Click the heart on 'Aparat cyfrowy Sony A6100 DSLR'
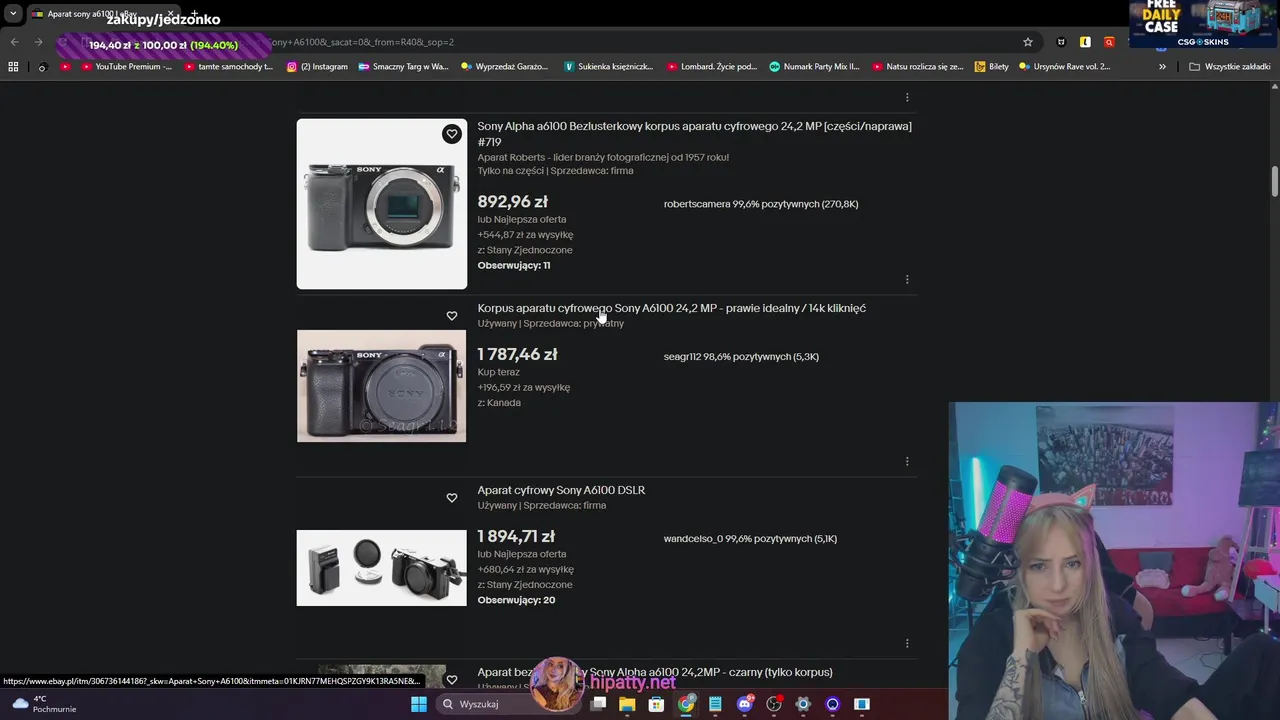Viewport: 1280px width, 720px height. 452,498
